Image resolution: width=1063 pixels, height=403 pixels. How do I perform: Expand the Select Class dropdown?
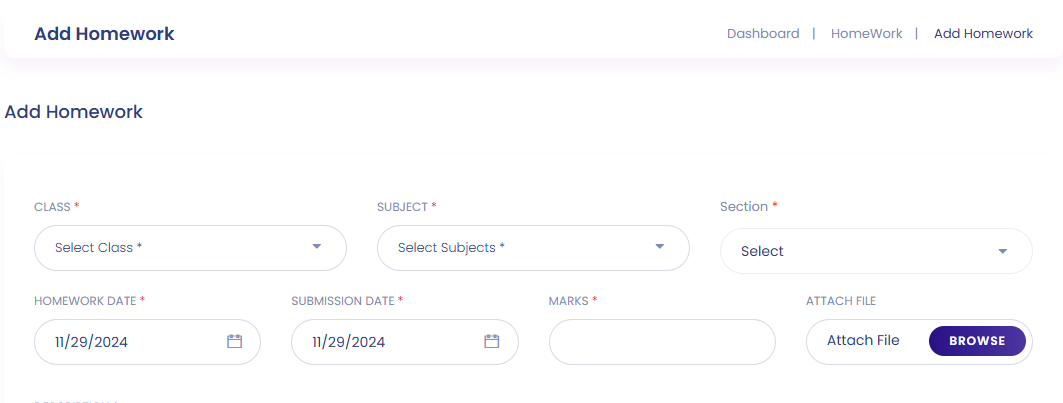[x=190, y=247]
